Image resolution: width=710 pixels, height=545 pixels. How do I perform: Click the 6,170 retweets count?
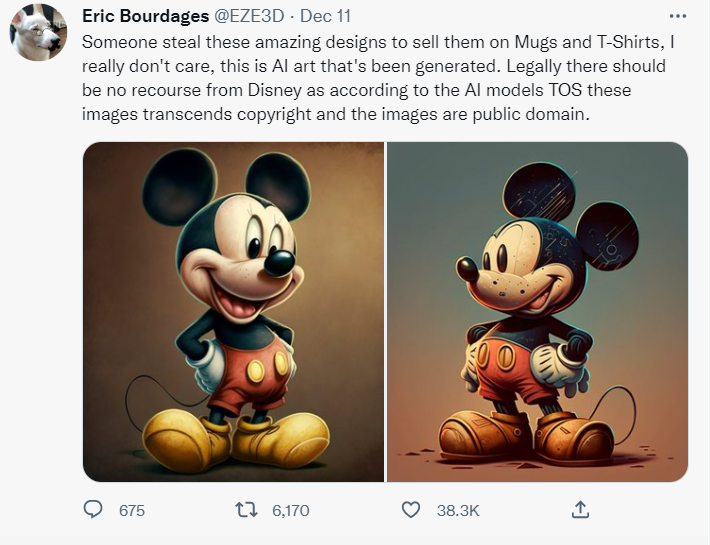coord(291,510)
